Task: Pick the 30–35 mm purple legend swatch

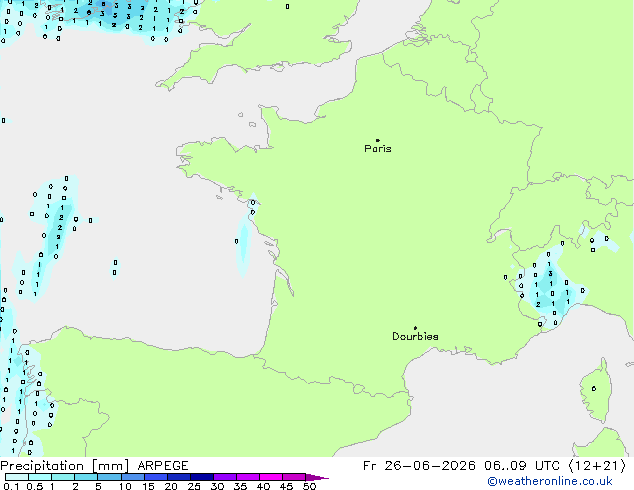Action: tap(225, 477)
